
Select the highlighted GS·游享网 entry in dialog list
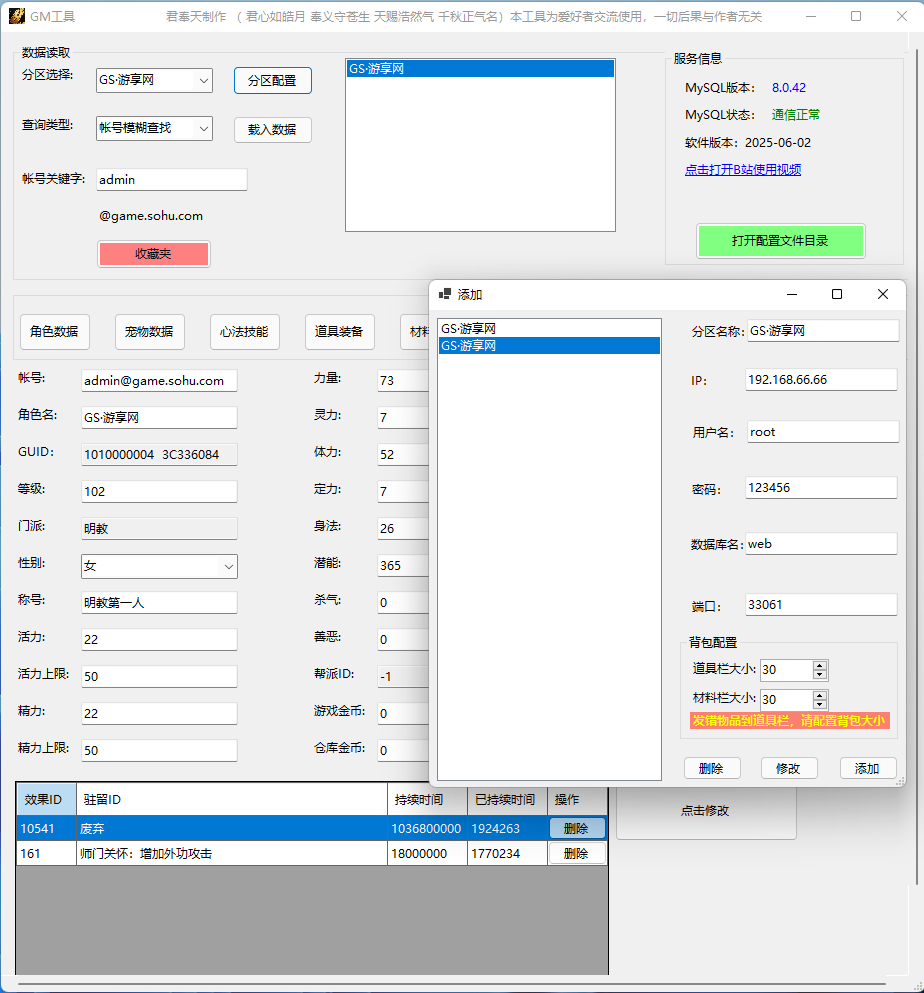(548, 346)
